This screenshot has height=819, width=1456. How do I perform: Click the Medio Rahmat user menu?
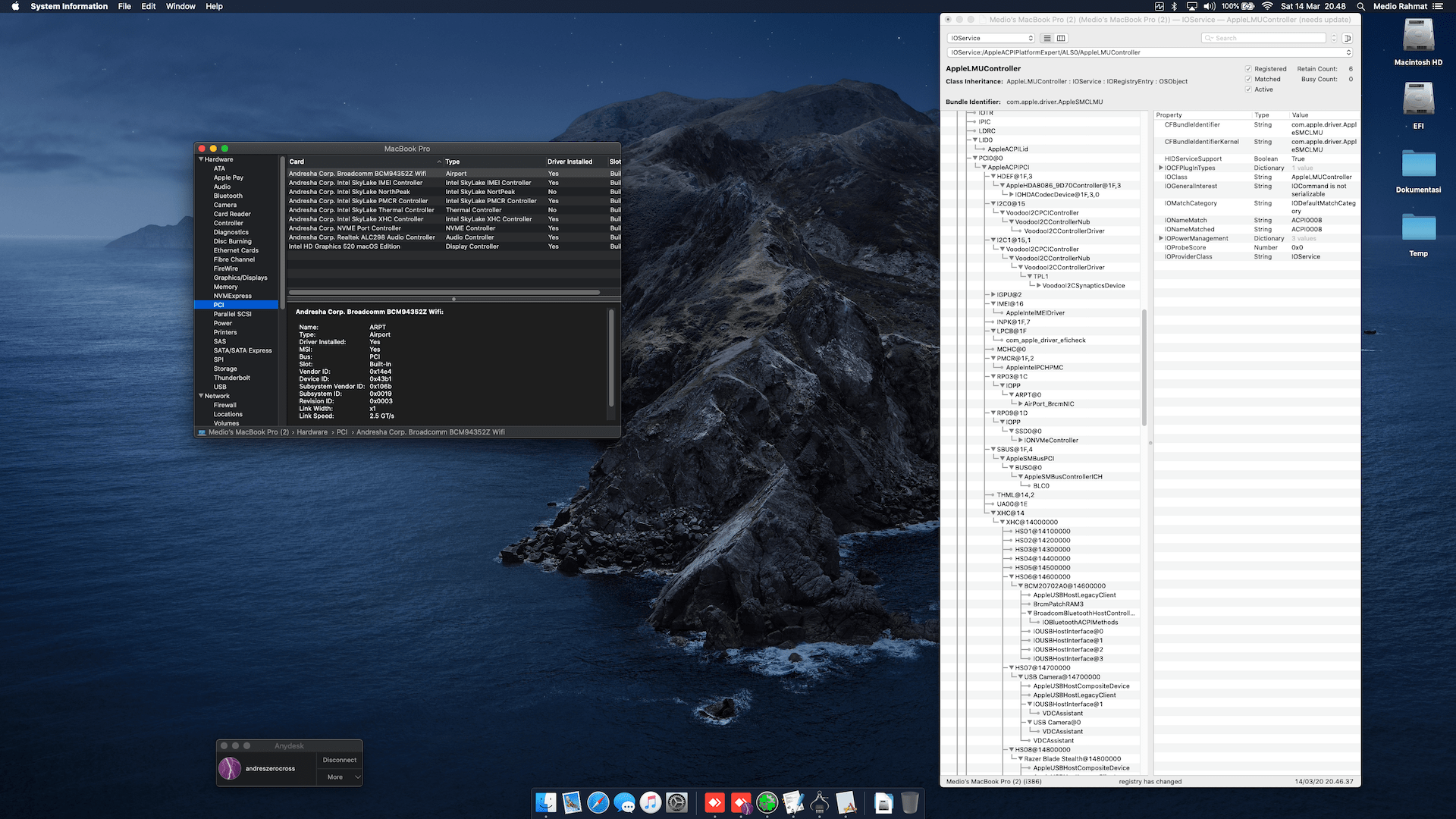pos(1400,6)
